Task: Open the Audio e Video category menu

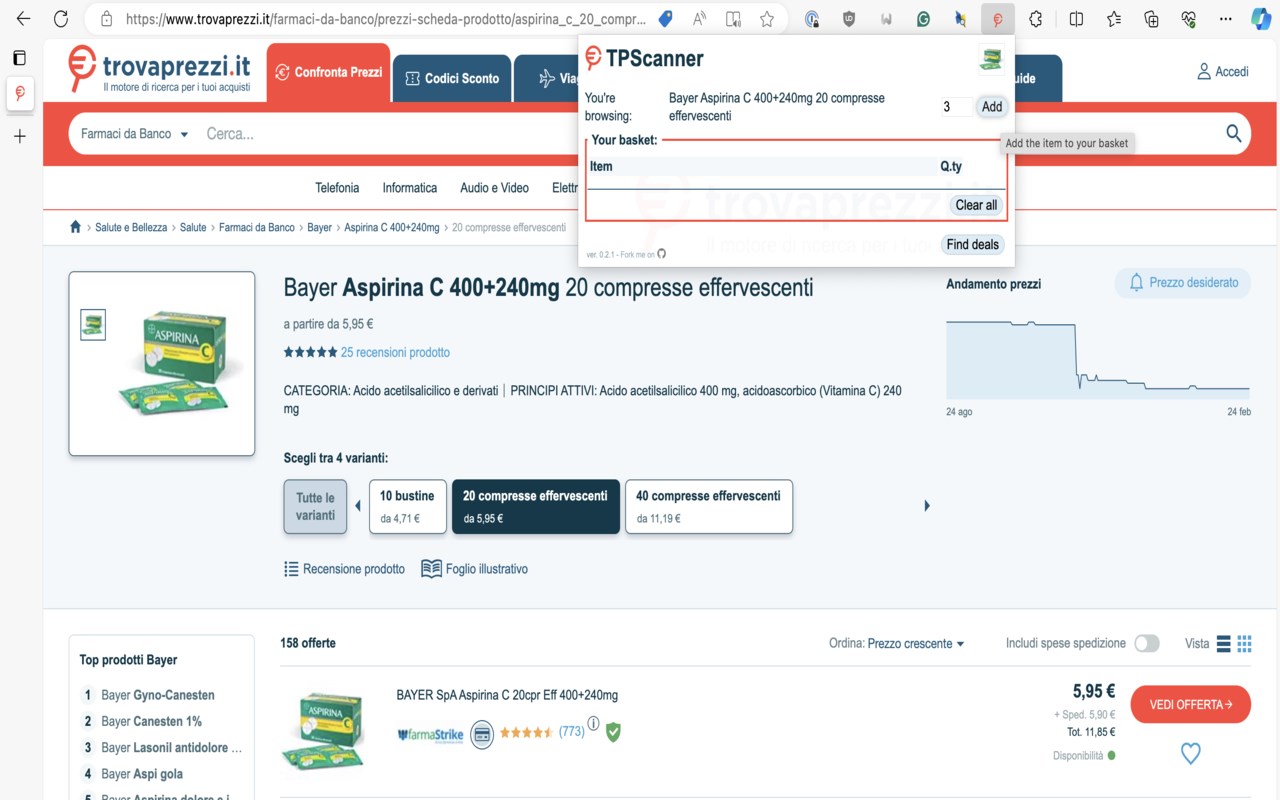Action: [x=494, y=188]
